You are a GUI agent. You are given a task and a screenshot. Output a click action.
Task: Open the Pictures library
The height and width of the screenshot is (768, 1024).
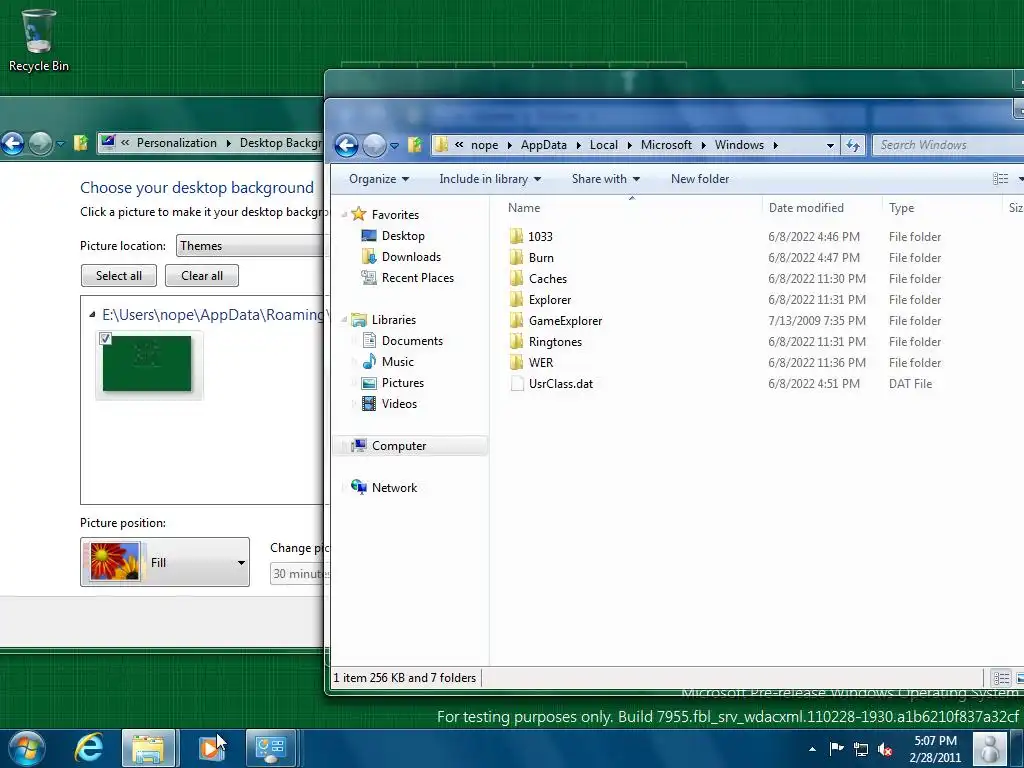402,383
